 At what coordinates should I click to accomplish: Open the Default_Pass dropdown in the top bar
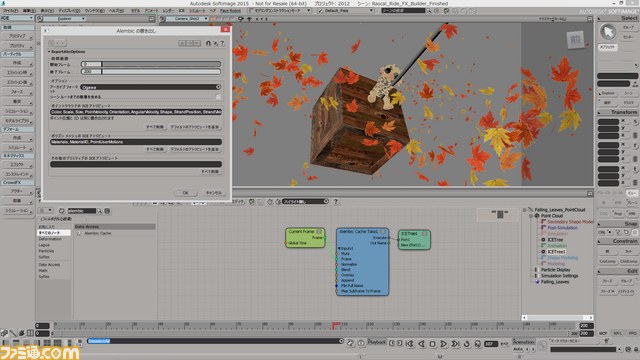pyautogui.click(x=346, y=11)
